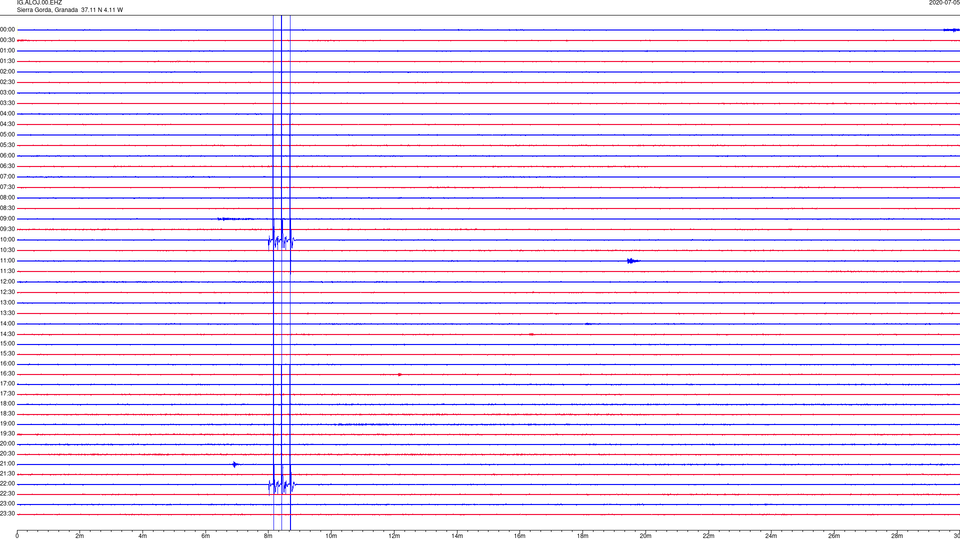
Task: Click the burst at the end of the 00:00 trace
Action: click(x=951, y=29)
